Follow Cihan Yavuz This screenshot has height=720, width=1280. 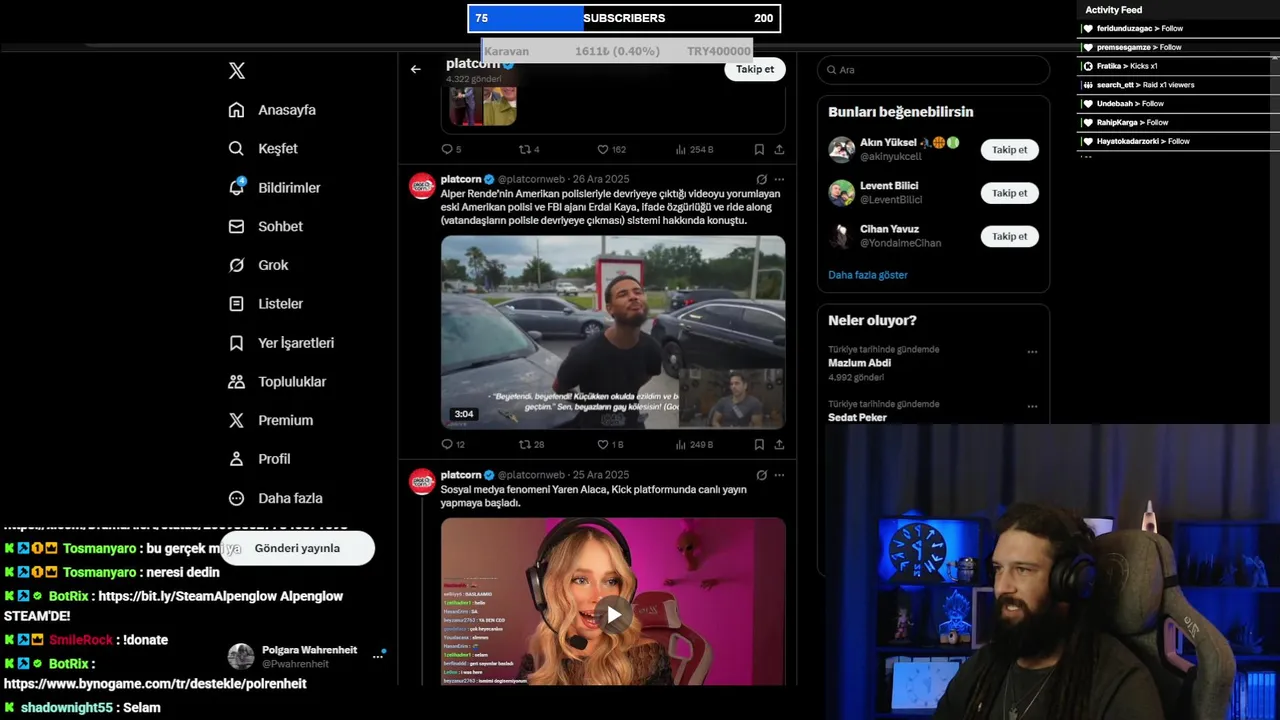point(1009,236)
